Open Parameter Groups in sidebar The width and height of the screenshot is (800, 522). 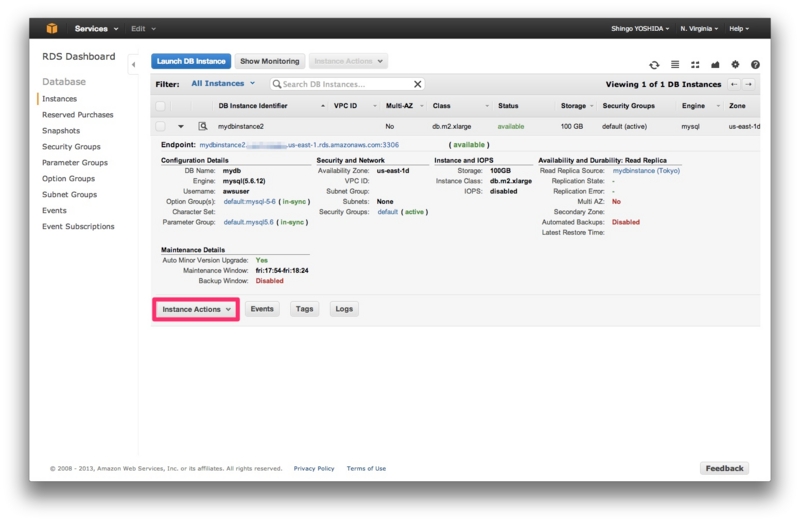click(75, 162)
